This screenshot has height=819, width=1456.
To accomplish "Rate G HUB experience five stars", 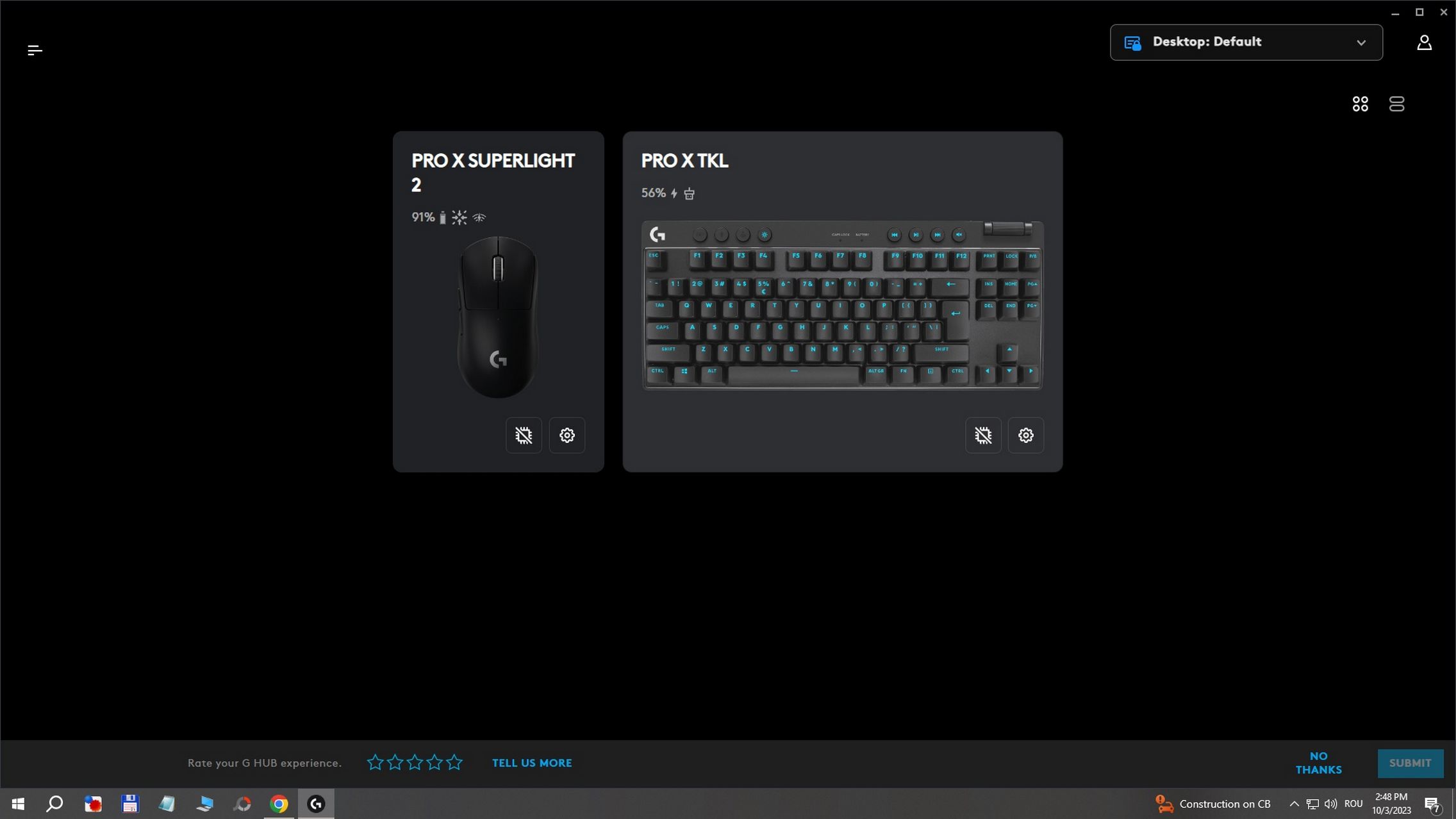I will point(454,763).
